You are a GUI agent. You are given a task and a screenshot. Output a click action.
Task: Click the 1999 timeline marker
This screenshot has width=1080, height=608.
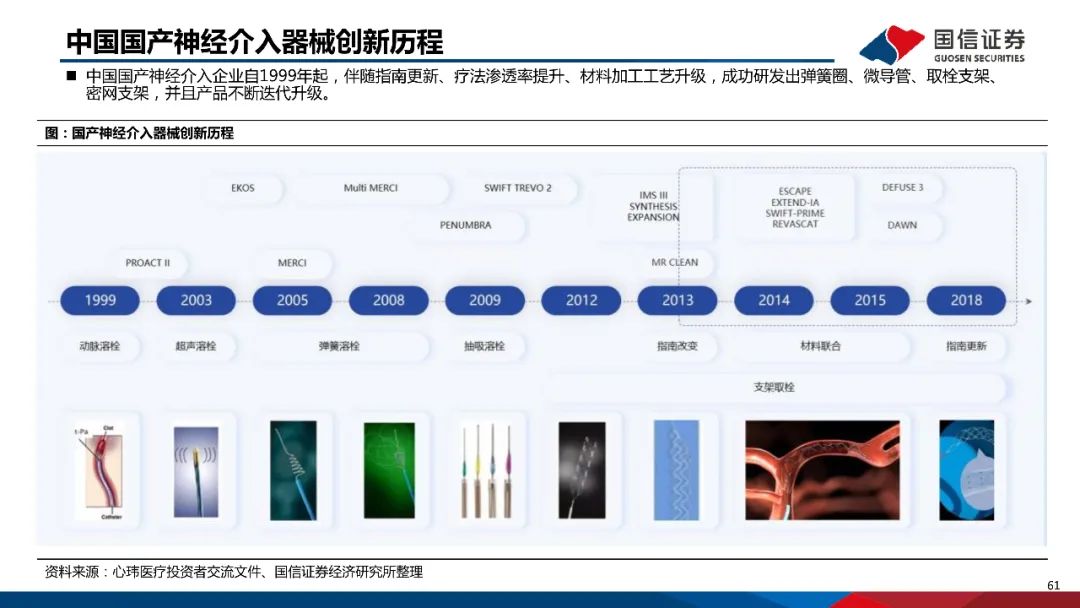pyautogui.click(x=100, y=300)
